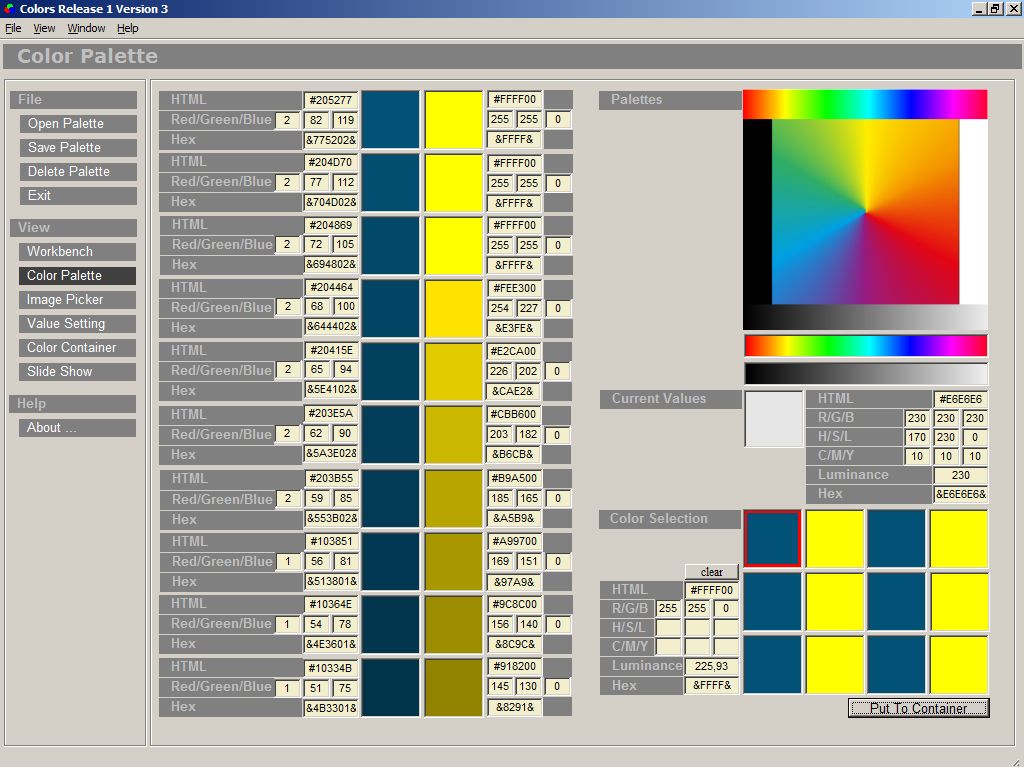The width and height of the screenshot is (1024, 768).
Task: Click Exit in the sidebar
Action: 78,196
